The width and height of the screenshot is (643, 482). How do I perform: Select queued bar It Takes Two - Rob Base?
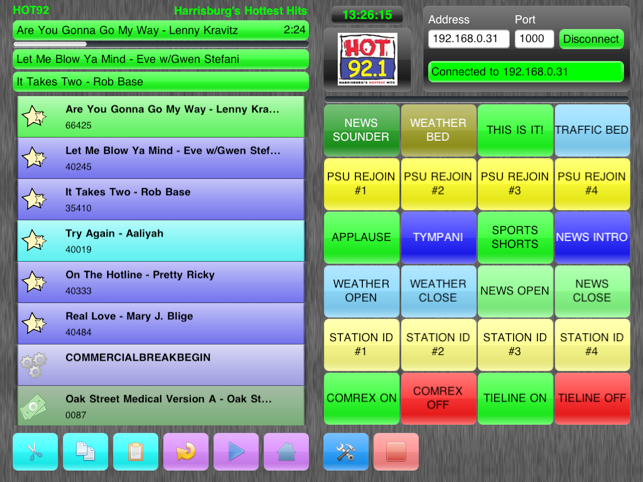click(x=161, y=82)
